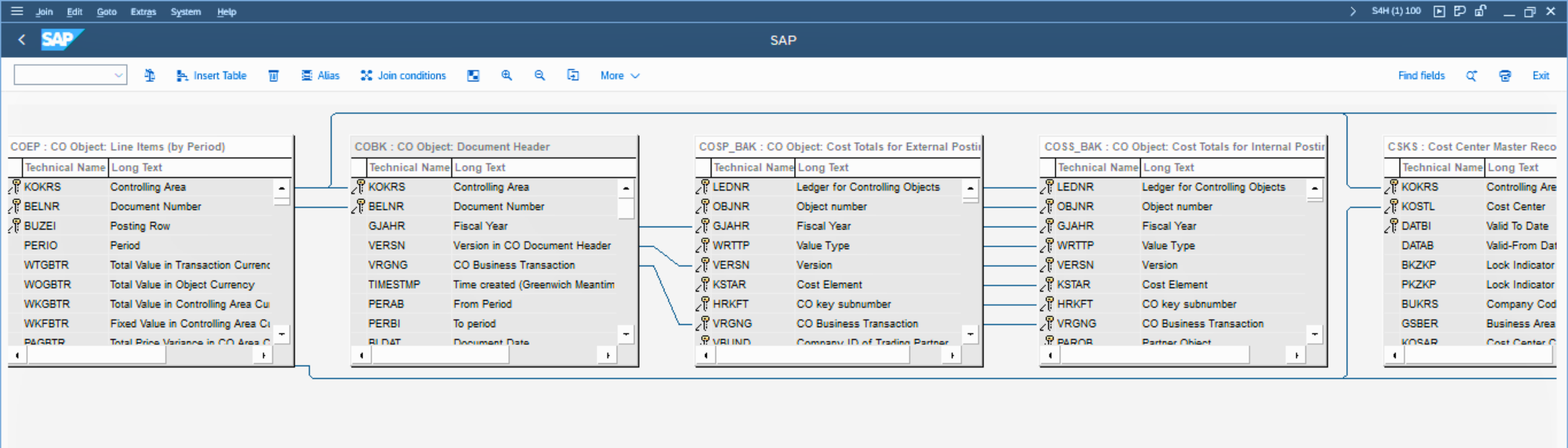Open the Extras menu

coord(143,12)
